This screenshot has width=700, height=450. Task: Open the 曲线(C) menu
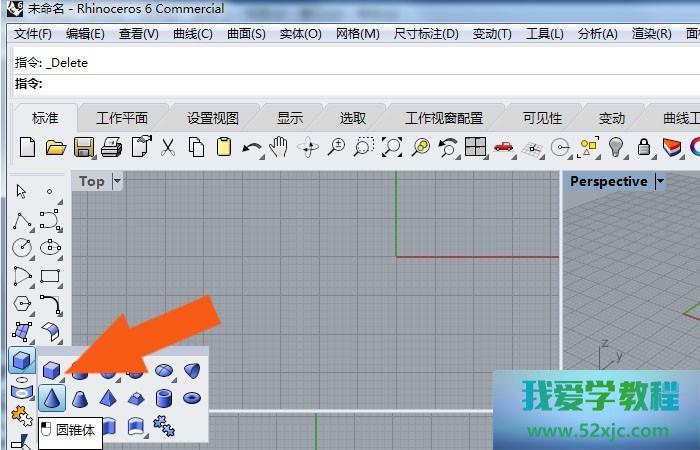tap(193, 33)
